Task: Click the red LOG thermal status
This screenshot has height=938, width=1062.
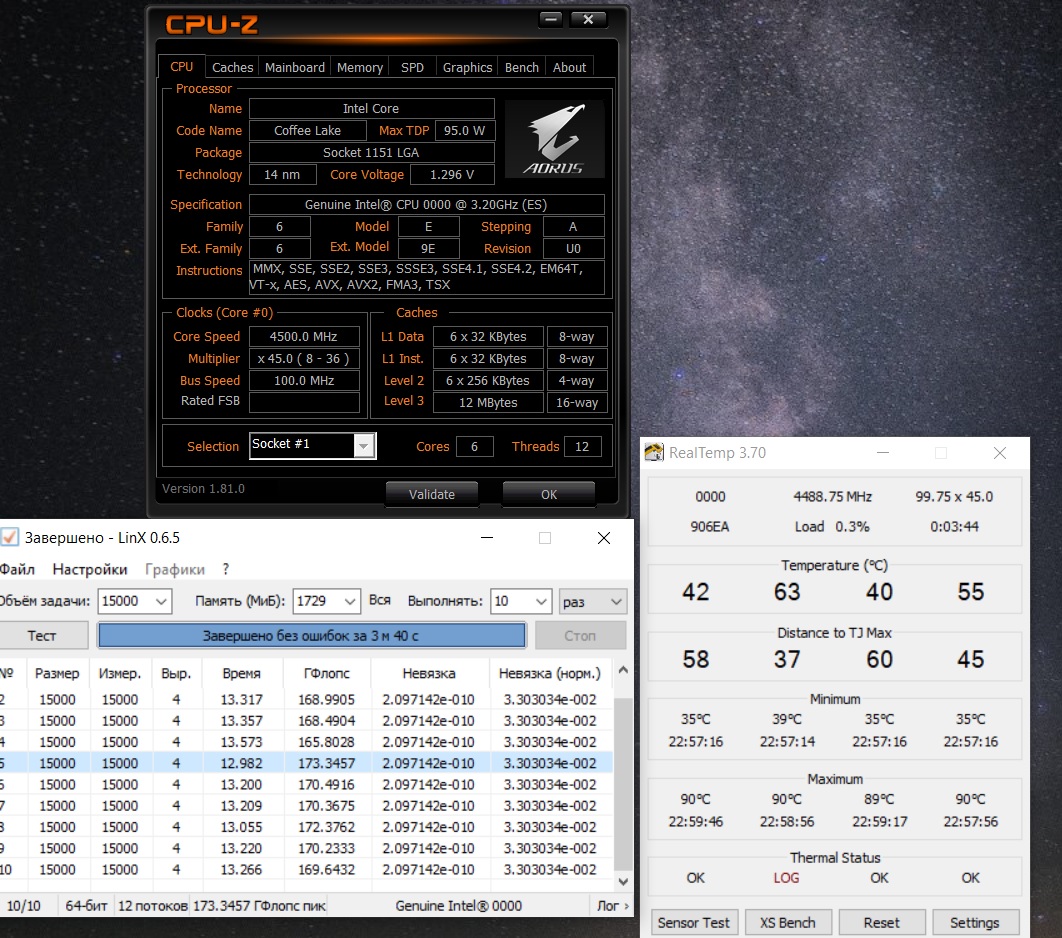Action: pyautogui.click(x=786, y=878)
